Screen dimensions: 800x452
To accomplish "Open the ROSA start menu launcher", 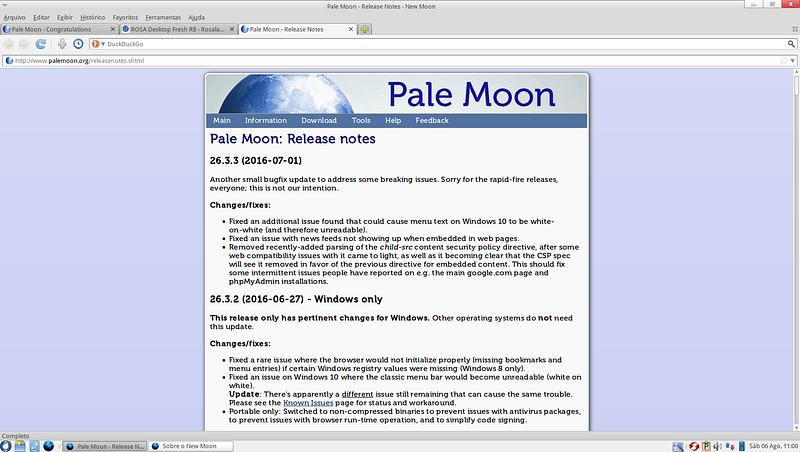I will tap(6, 446).
